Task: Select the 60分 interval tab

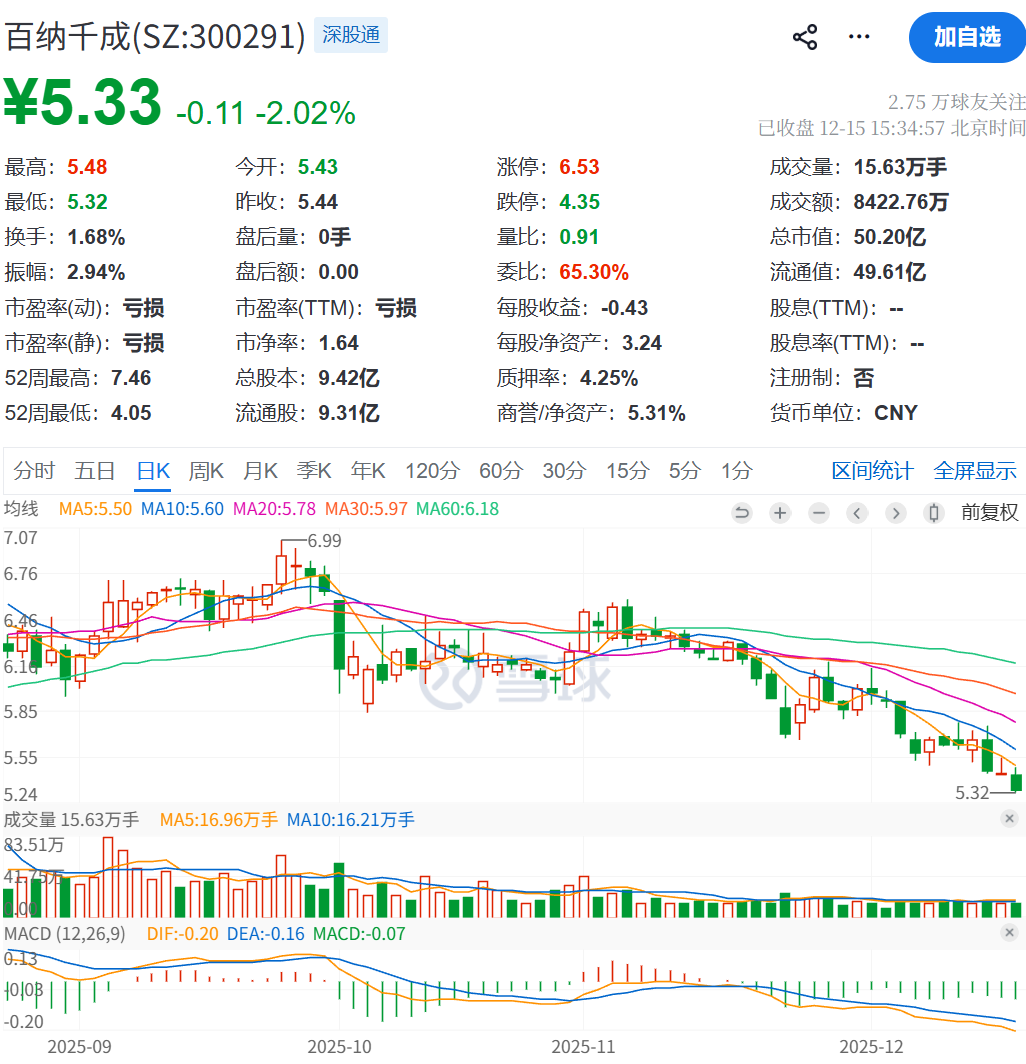Action: (x=500, y=471)
